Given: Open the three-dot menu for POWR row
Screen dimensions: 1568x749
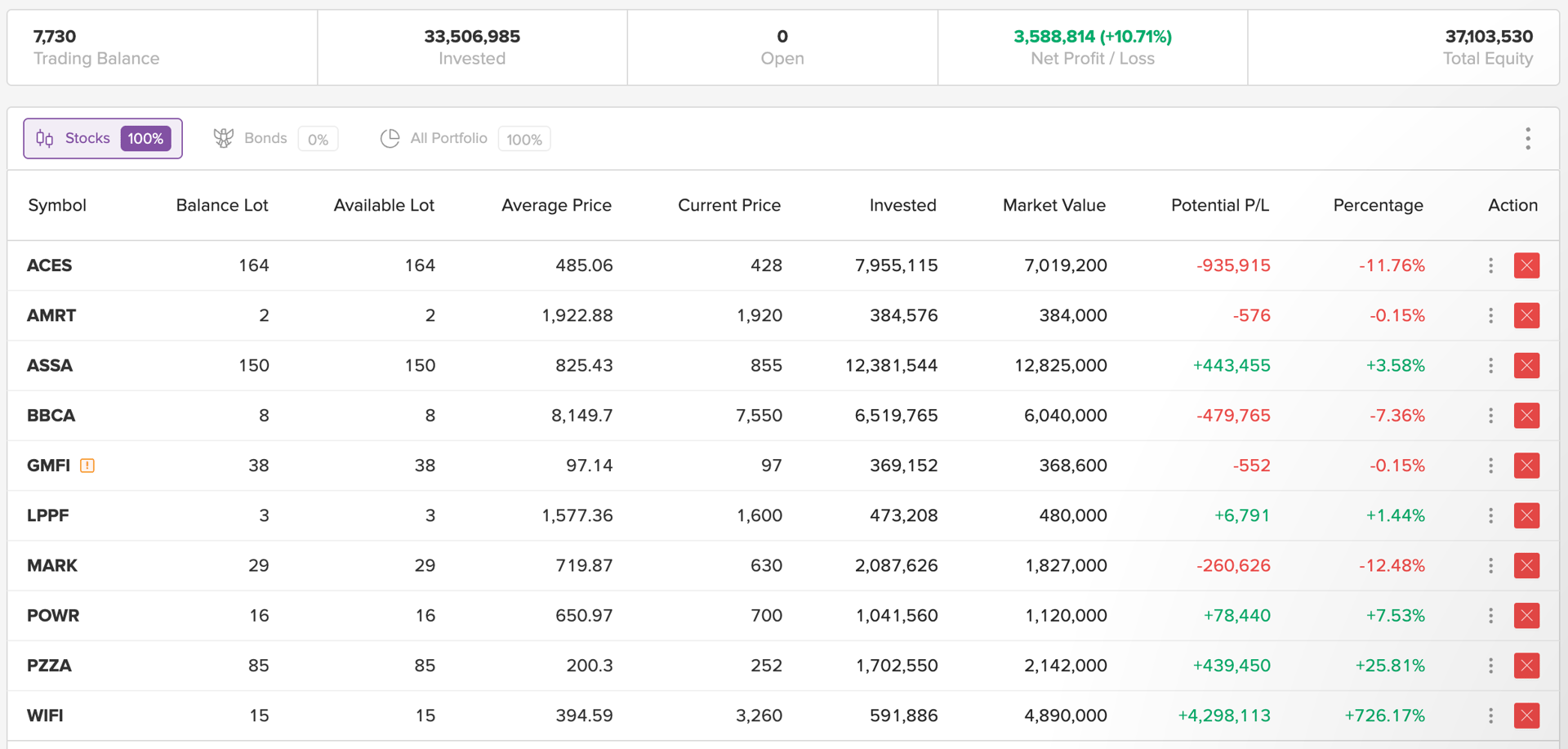Looking at the screenshot, I should (1490, 616).
